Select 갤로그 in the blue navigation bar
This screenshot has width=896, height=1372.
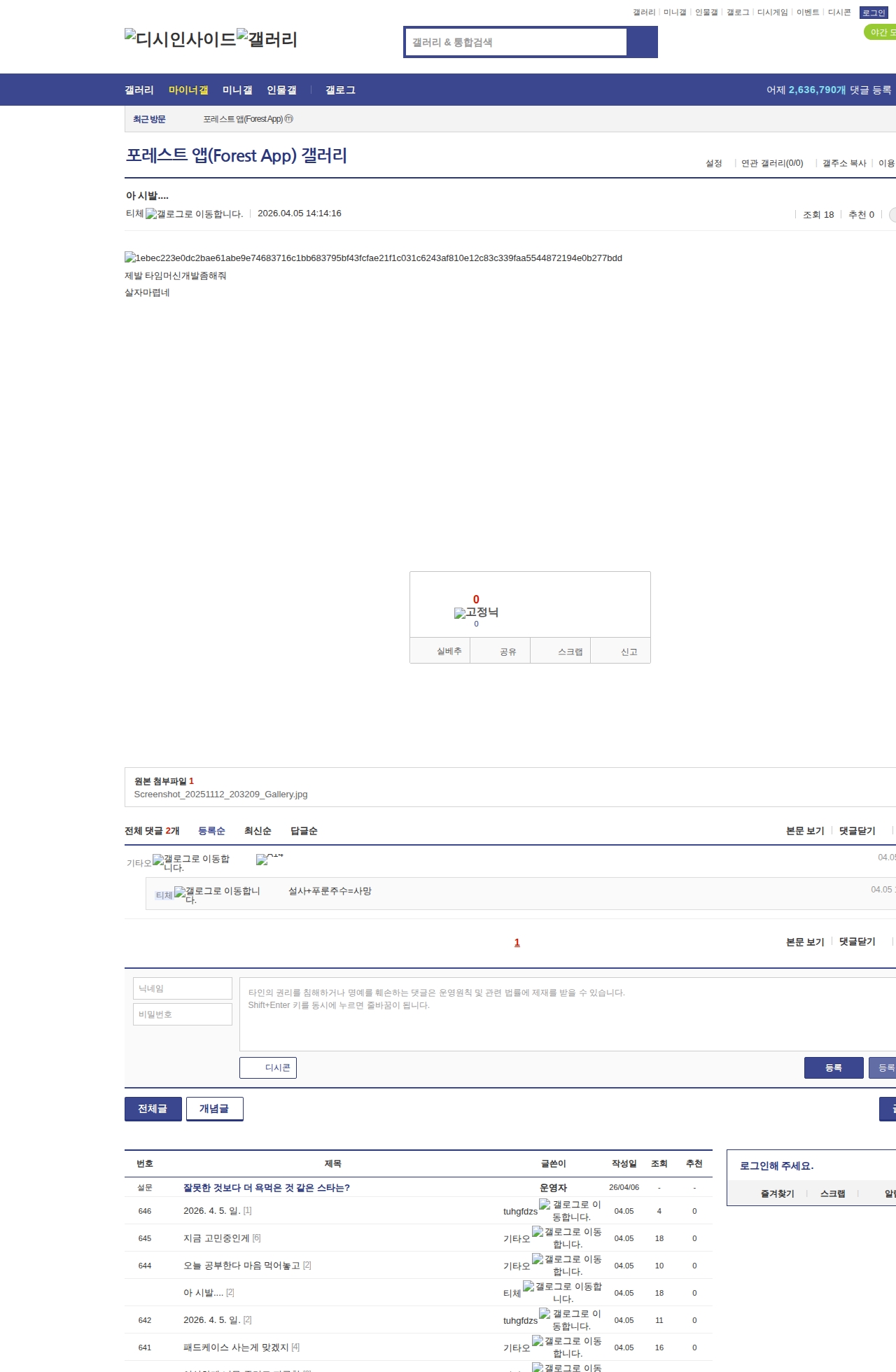[x=340, y=90]
